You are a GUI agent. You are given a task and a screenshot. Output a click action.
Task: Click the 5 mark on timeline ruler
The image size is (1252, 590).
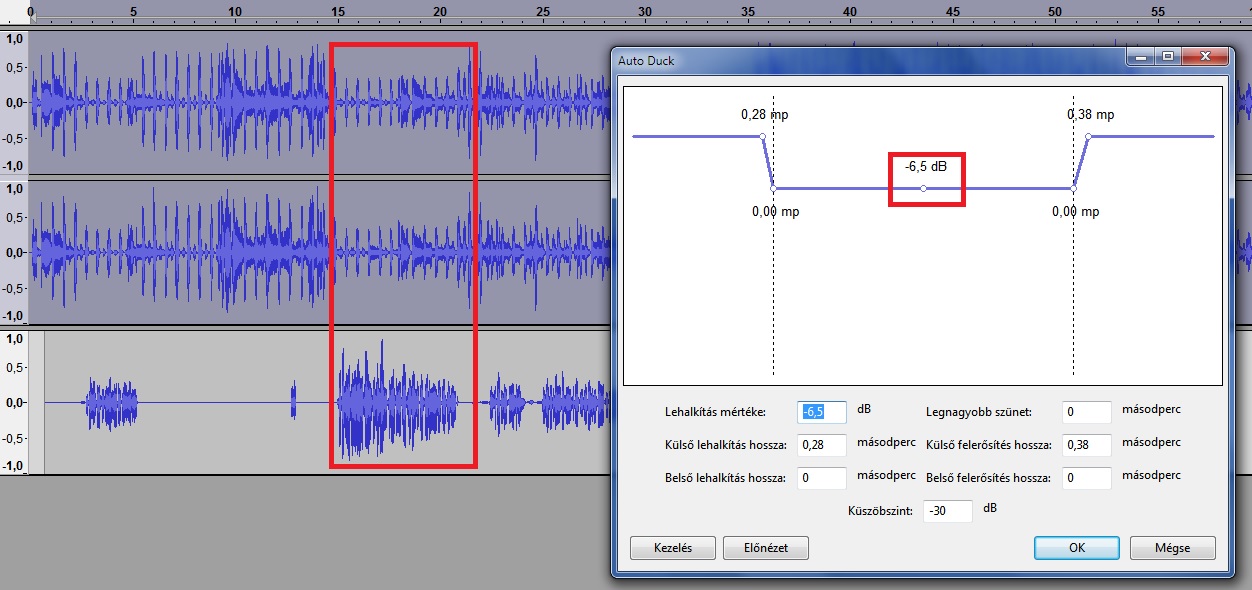pos(134,12)
